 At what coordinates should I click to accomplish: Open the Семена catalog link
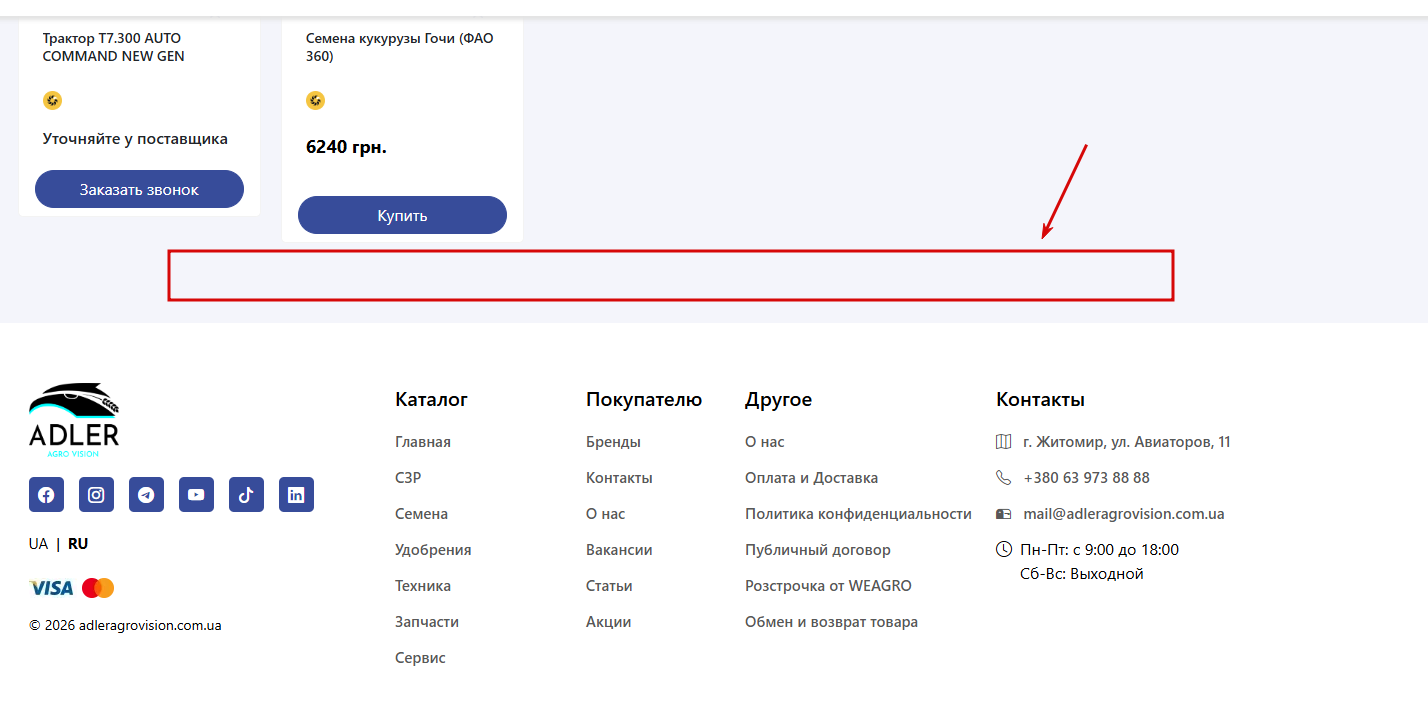421,514
